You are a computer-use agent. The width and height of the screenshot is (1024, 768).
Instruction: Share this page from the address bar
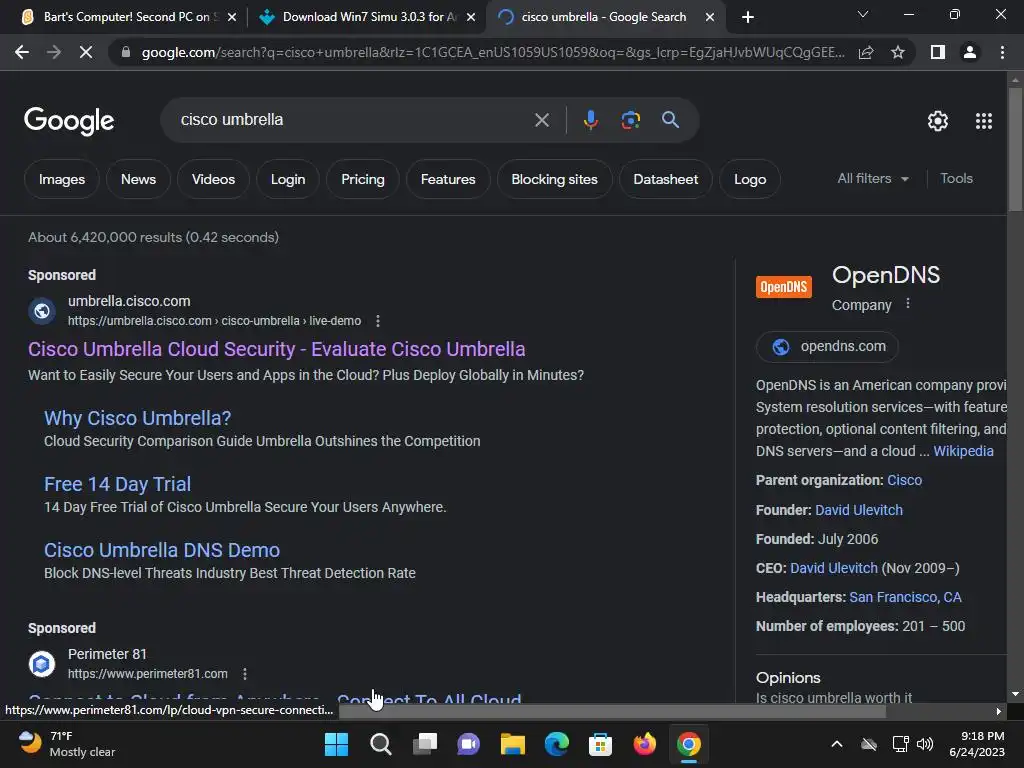point(866,52)
